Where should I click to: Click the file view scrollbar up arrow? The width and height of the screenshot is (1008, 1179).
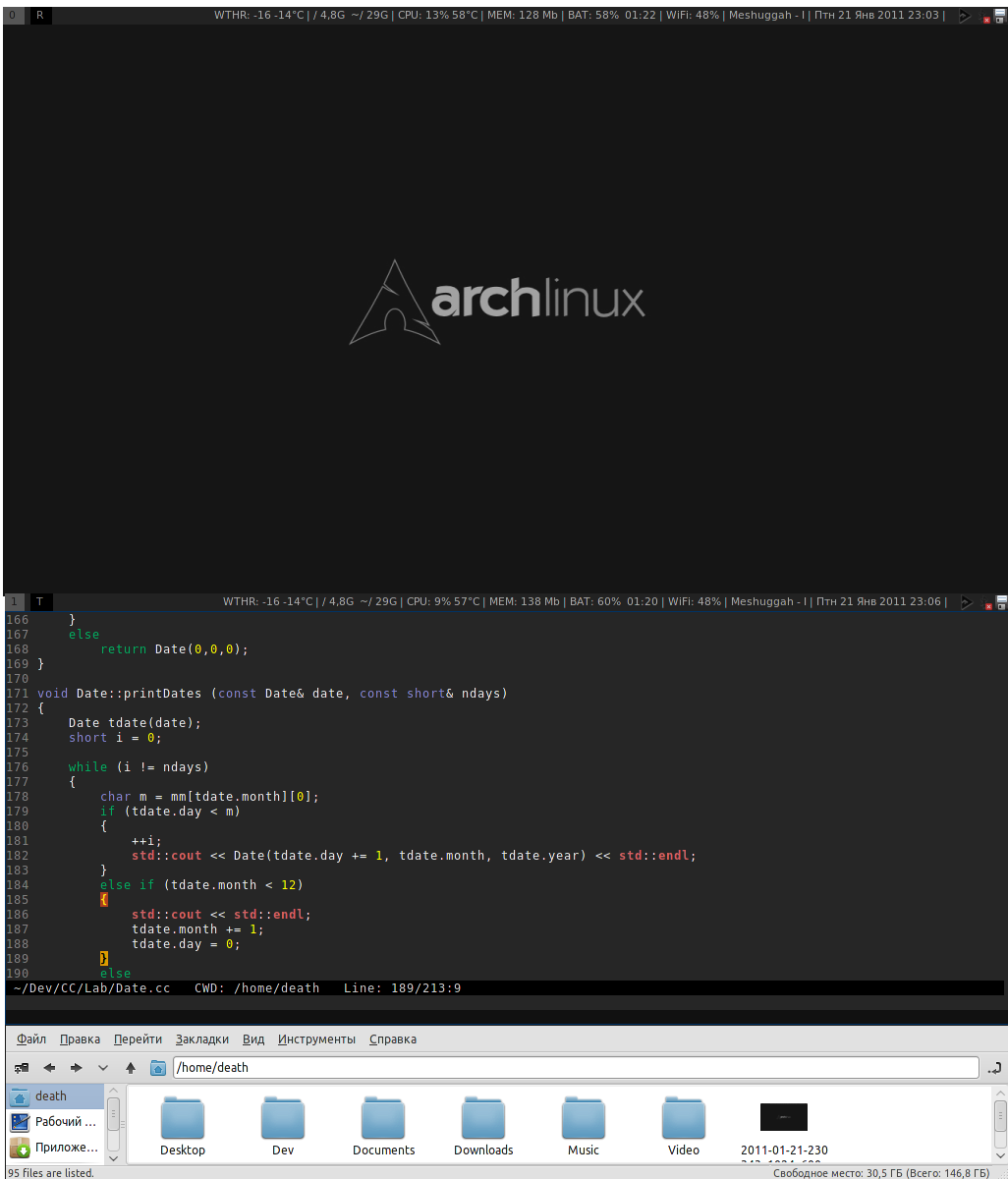pos(1000,1092)
